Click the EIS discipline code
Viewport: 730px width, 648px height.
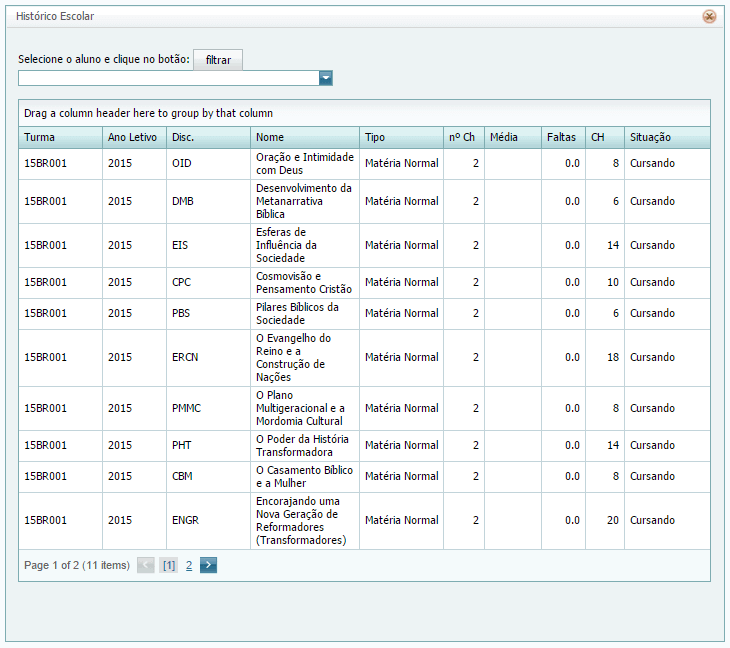tap(180, 245)
